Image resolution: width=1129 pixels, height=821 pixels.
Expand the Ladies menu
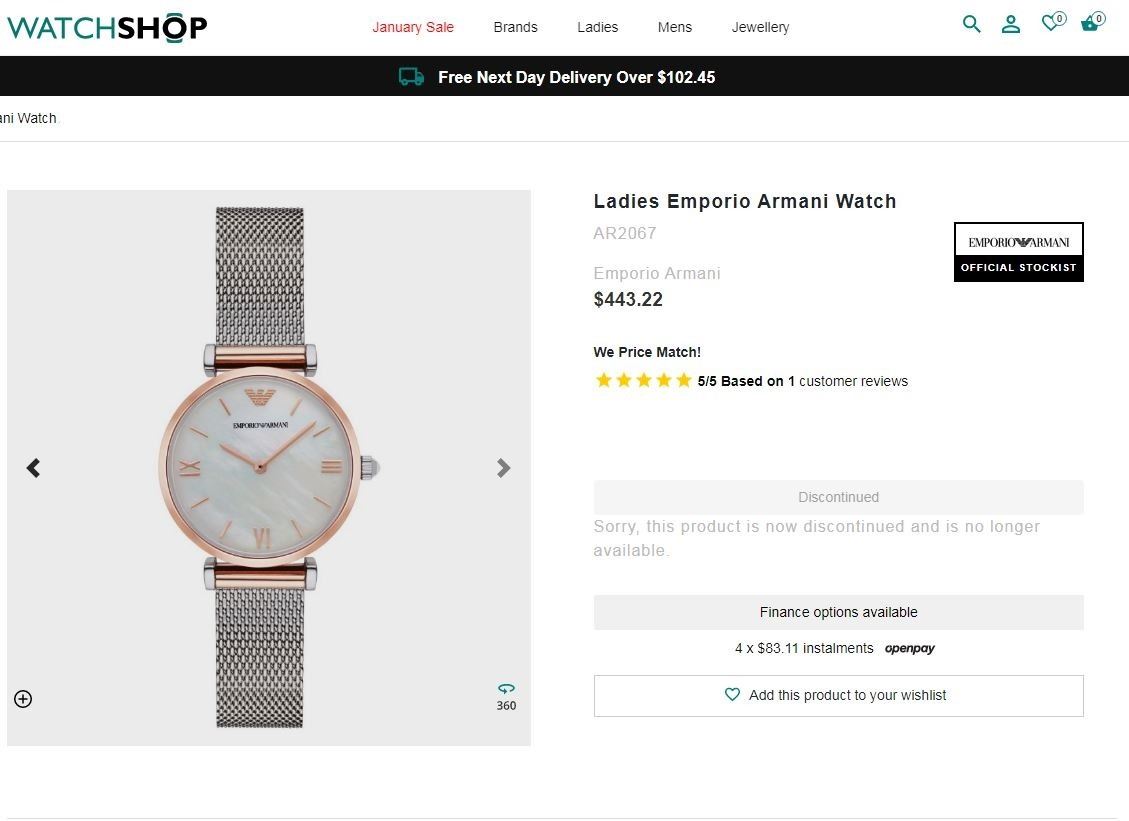coord(597,27)
